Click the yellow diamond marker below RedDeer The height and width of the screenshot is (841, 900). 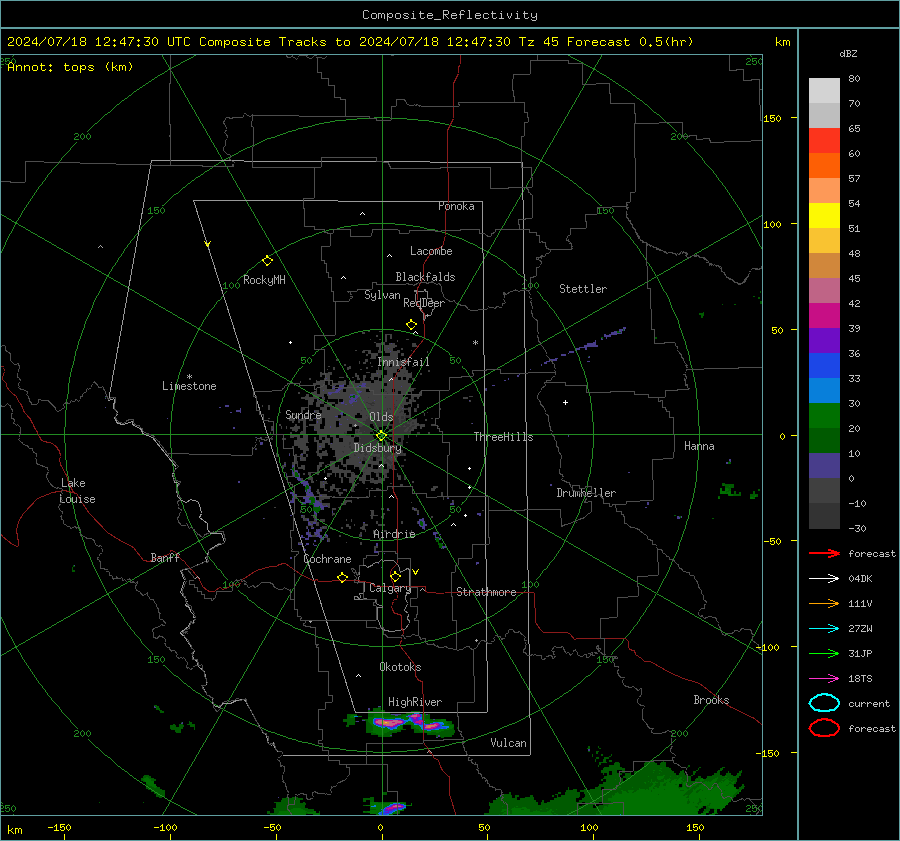411,325
